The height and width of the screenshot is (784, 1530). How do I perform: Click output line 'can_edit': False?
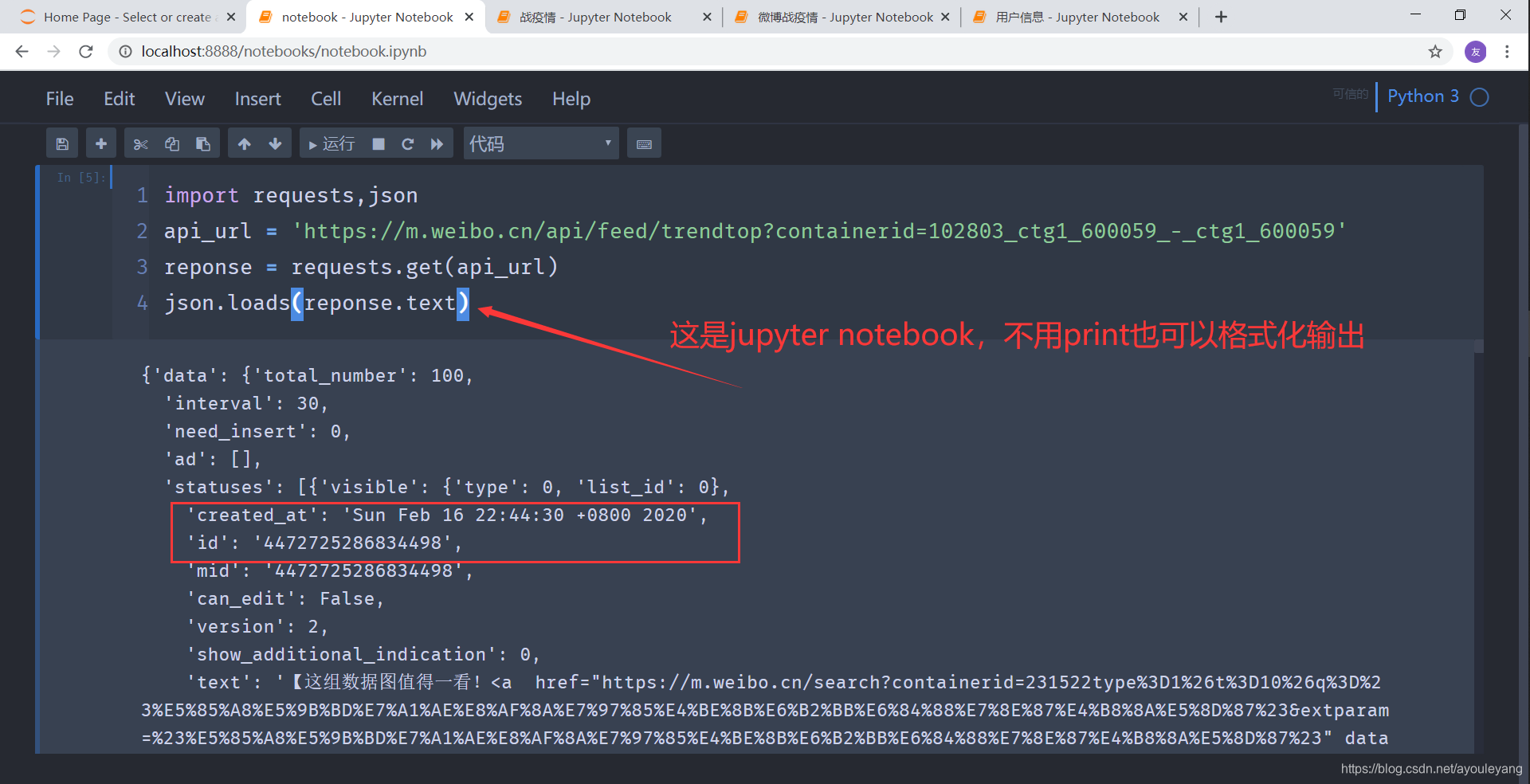tap(285, 598)
